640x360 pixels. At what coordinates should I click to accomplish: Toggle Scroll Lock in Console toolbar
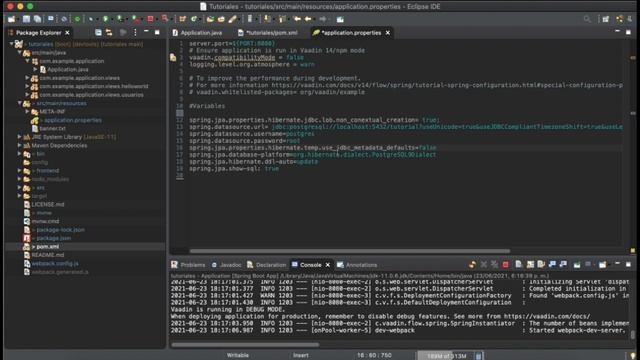[530, 264]
